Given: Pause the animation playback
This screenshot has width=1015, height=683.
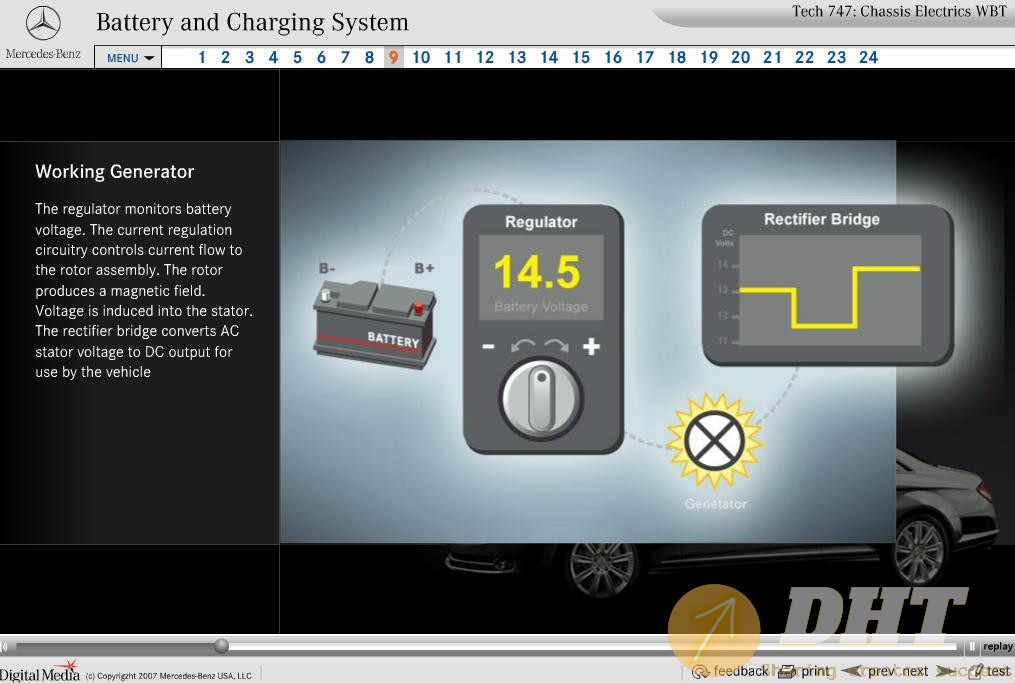Looking at the screenshot, I should coord(972,646).
